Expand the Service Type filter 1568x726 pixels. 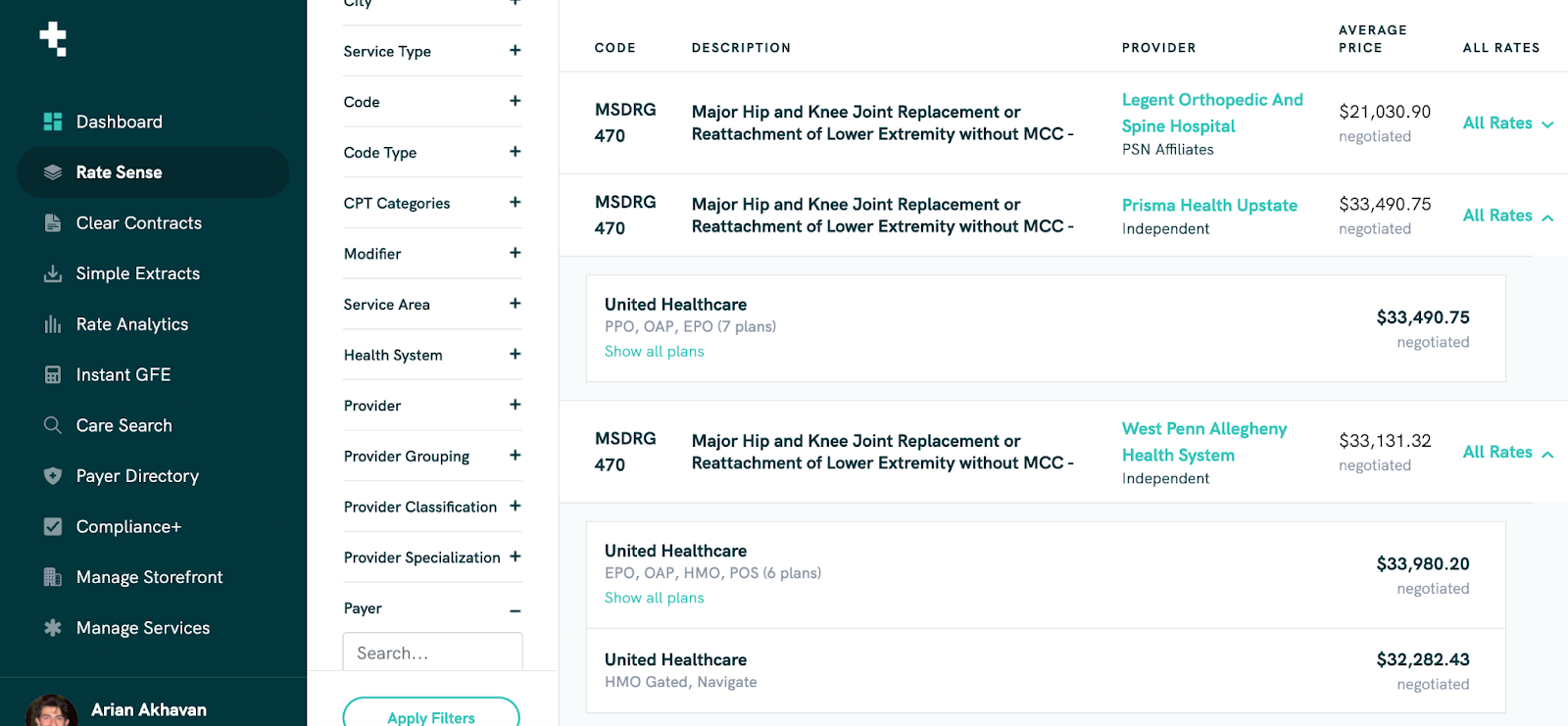[x=514, y=51]
